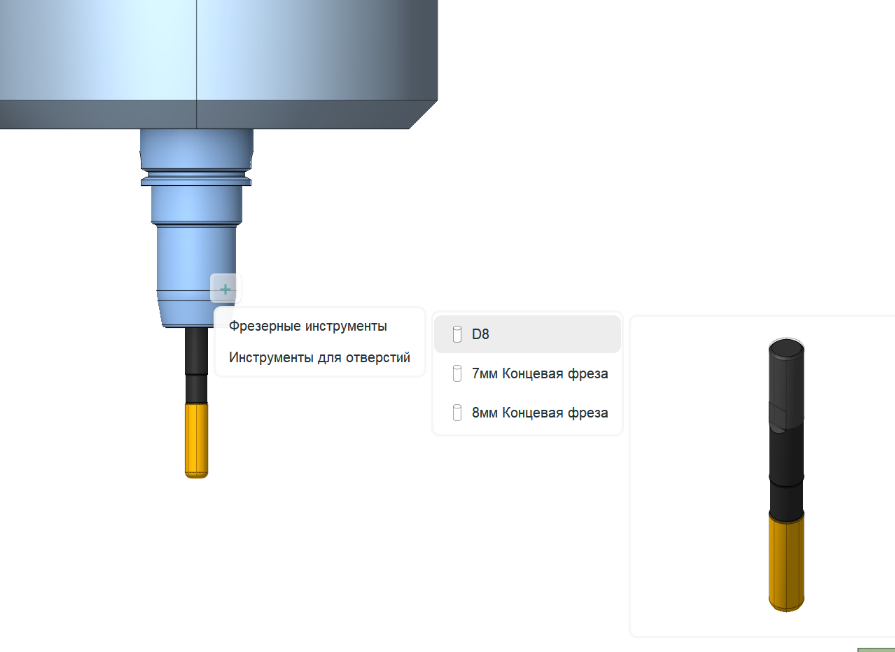Viewport: 895px width, 652px height.
Task: Open the Инструменты для отверстий menu entry
Action: coord(320,357)
